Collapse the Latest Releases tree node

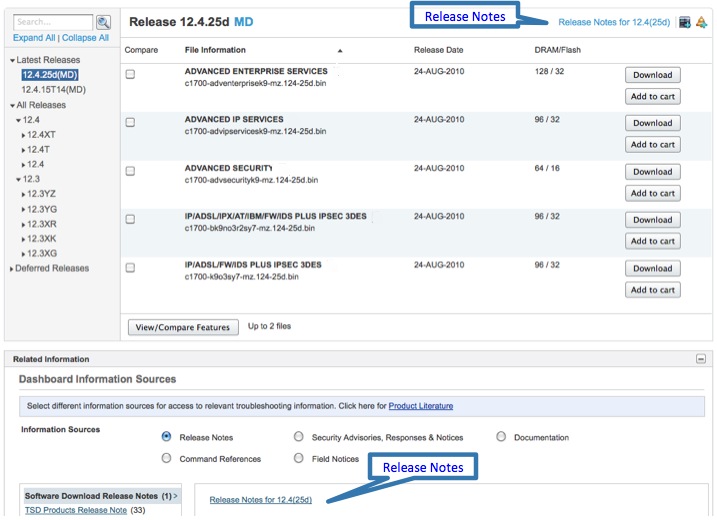coord(12,60)
